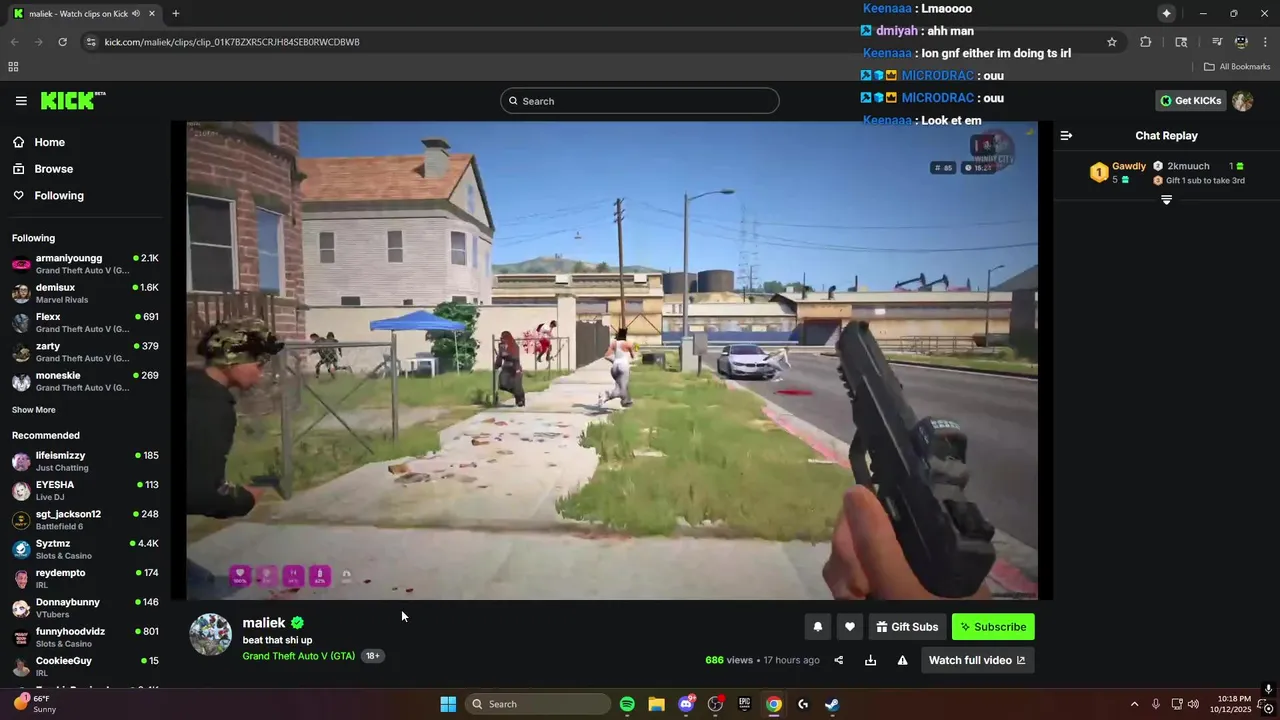Click the clip video player
Image resolution: width=1280 pixels, height=720 pixels.
(x=612, y=360)
